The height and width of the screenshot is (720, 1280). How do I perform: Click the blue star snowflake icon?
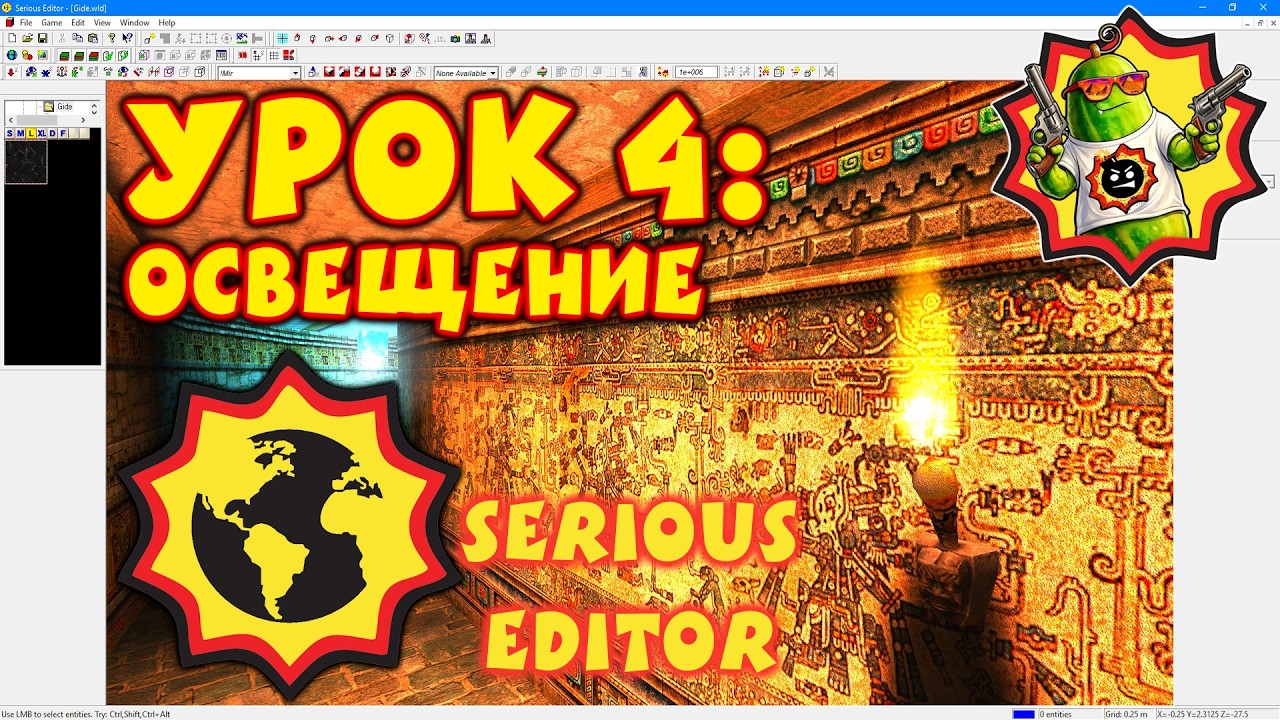[x=46, y=72]
